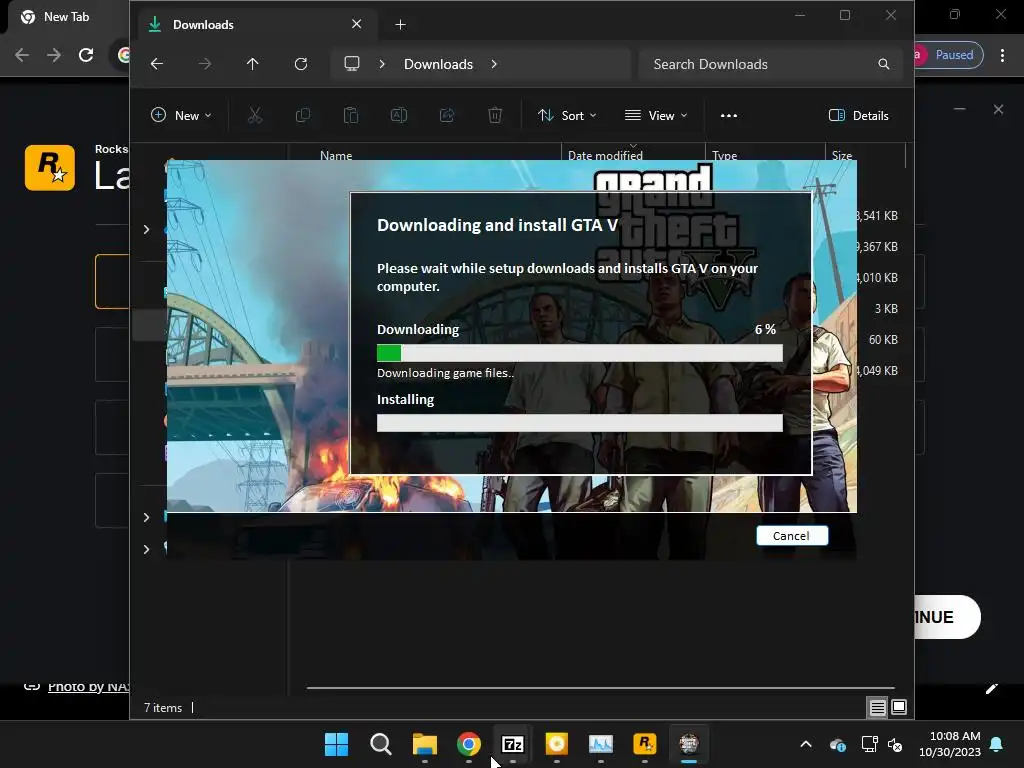
Task: Click the Cut scissors icon
Action: (x=255, y=116)
